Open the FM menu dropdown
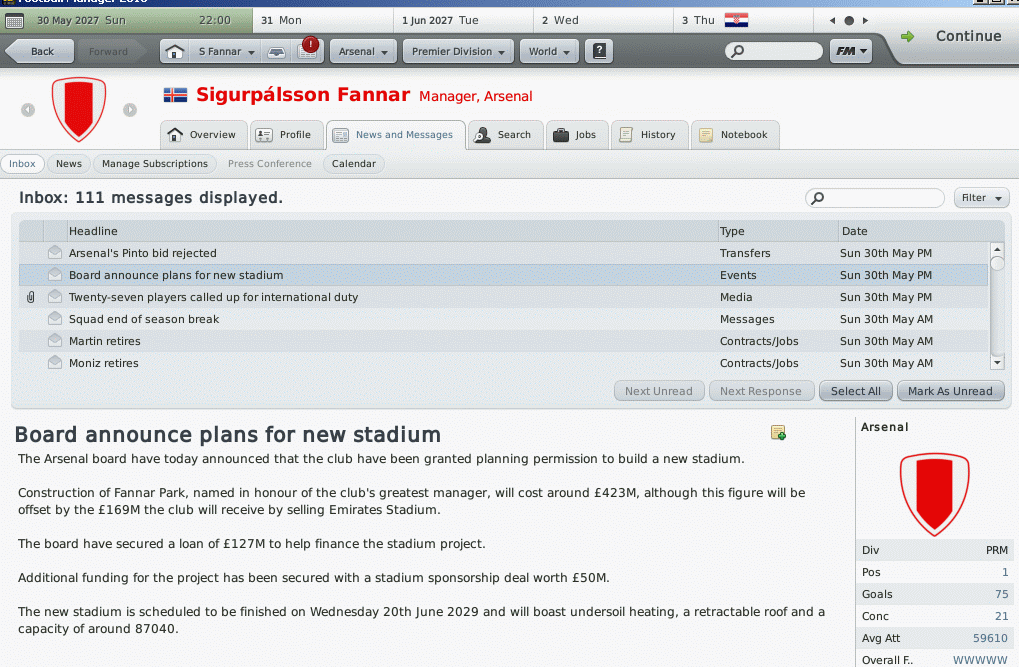Viewport: 1019px width, 667px height. (x=851, y=51)
